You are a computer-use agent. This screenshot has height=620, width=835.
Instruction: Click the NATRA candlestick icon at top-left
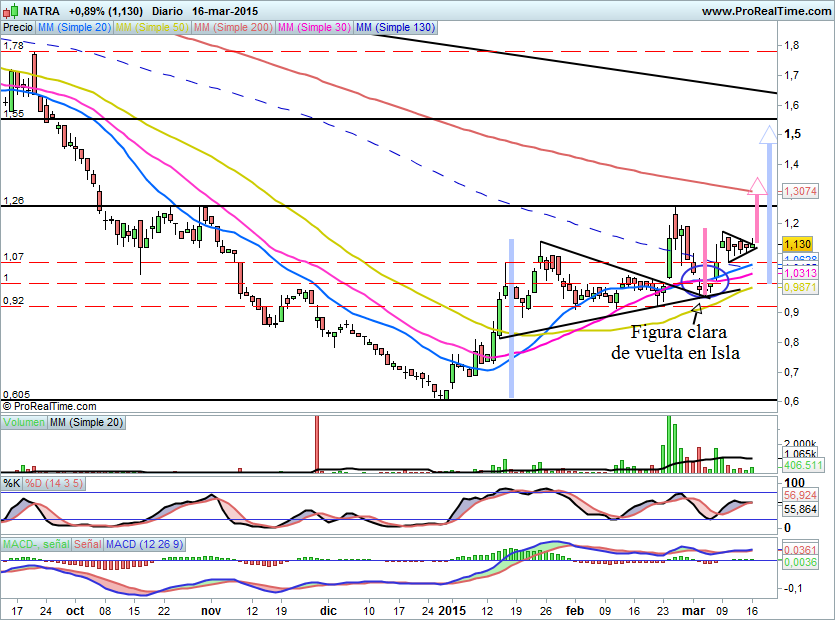point(10,11)
